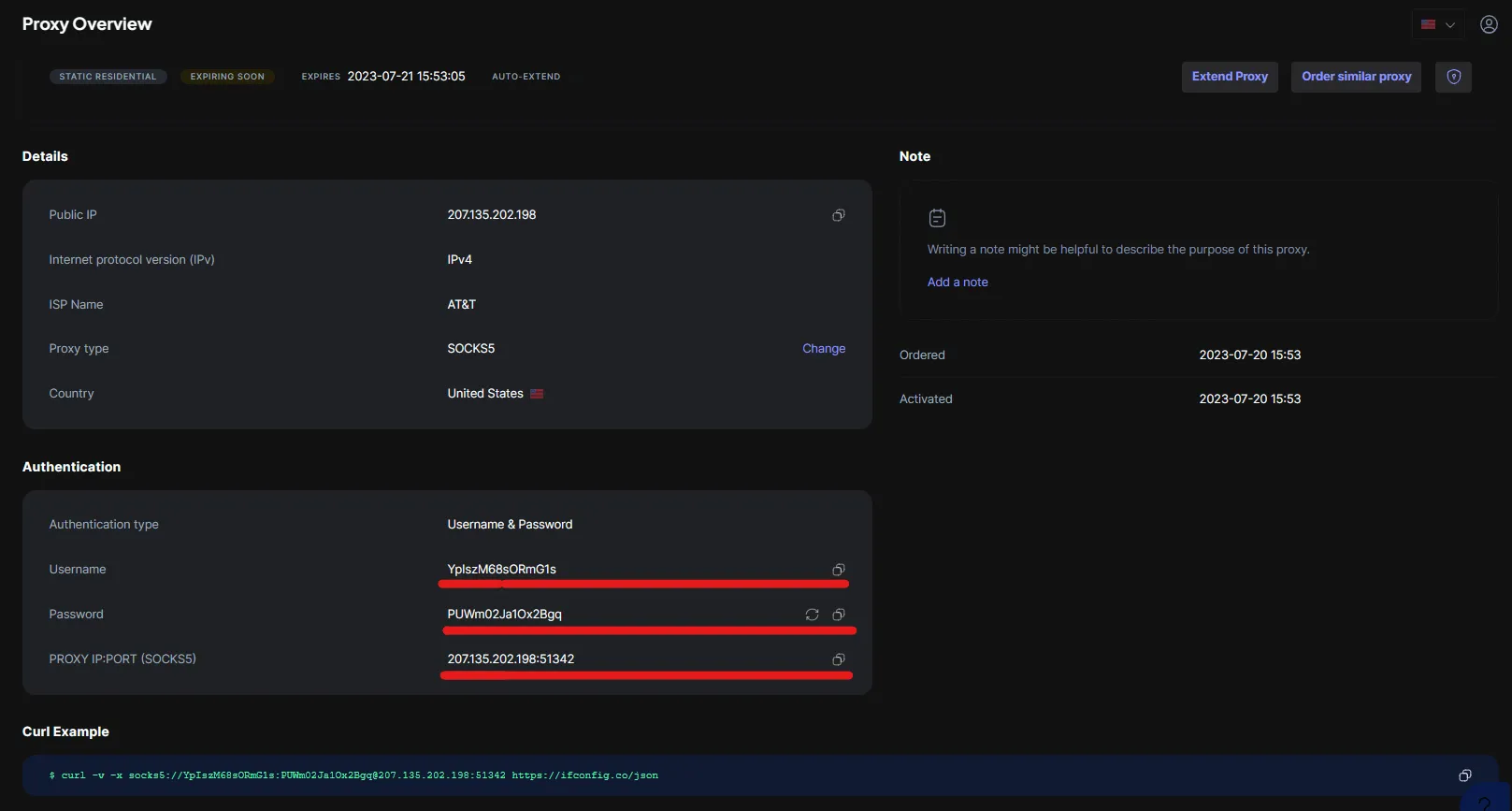Screen dimensions: 1512x811
Task: Copy the proxy password
Action: [x=838, y=615]
